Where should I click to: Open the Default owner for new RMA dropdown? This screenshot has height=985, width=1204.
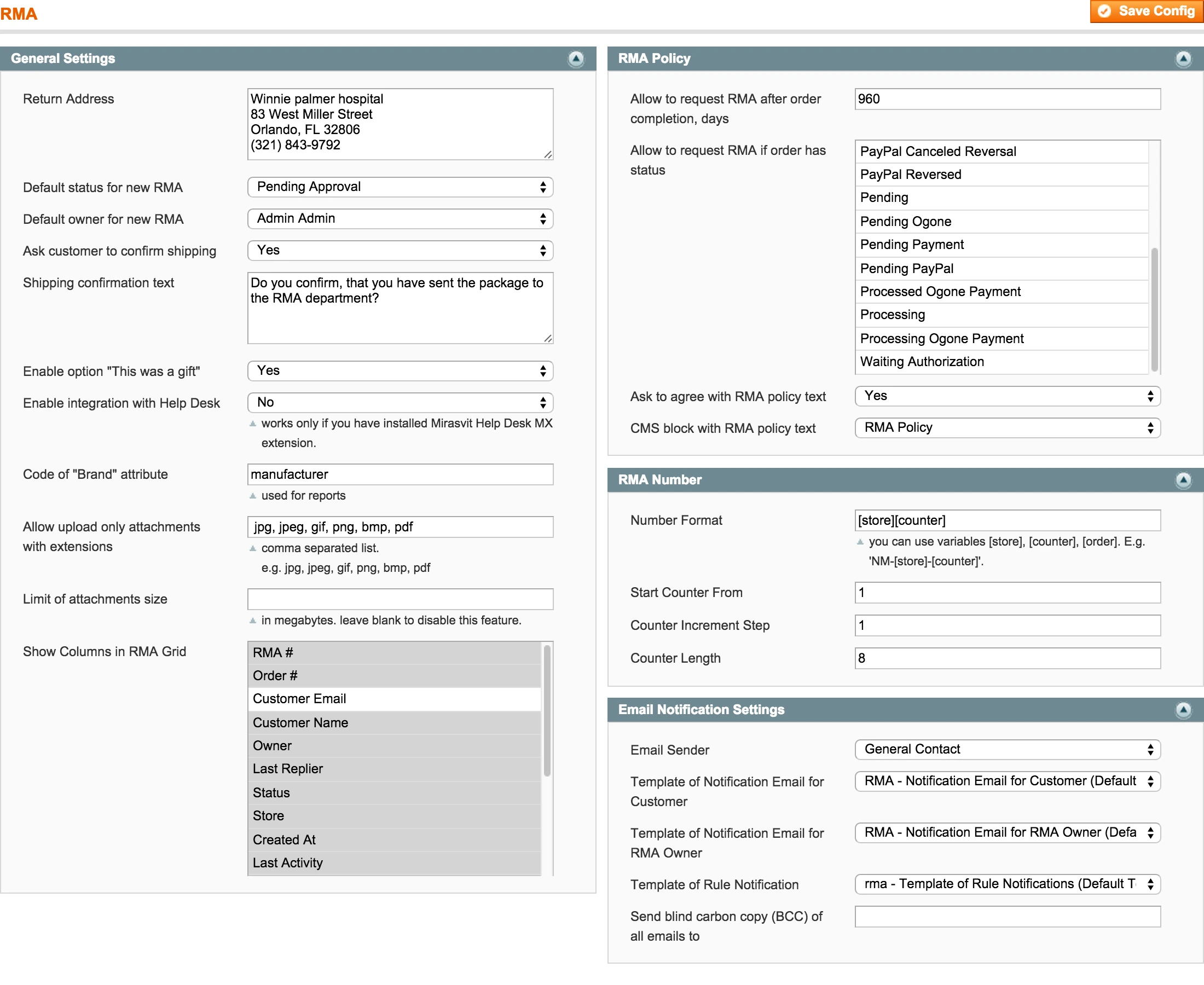(x=400, y=219)
